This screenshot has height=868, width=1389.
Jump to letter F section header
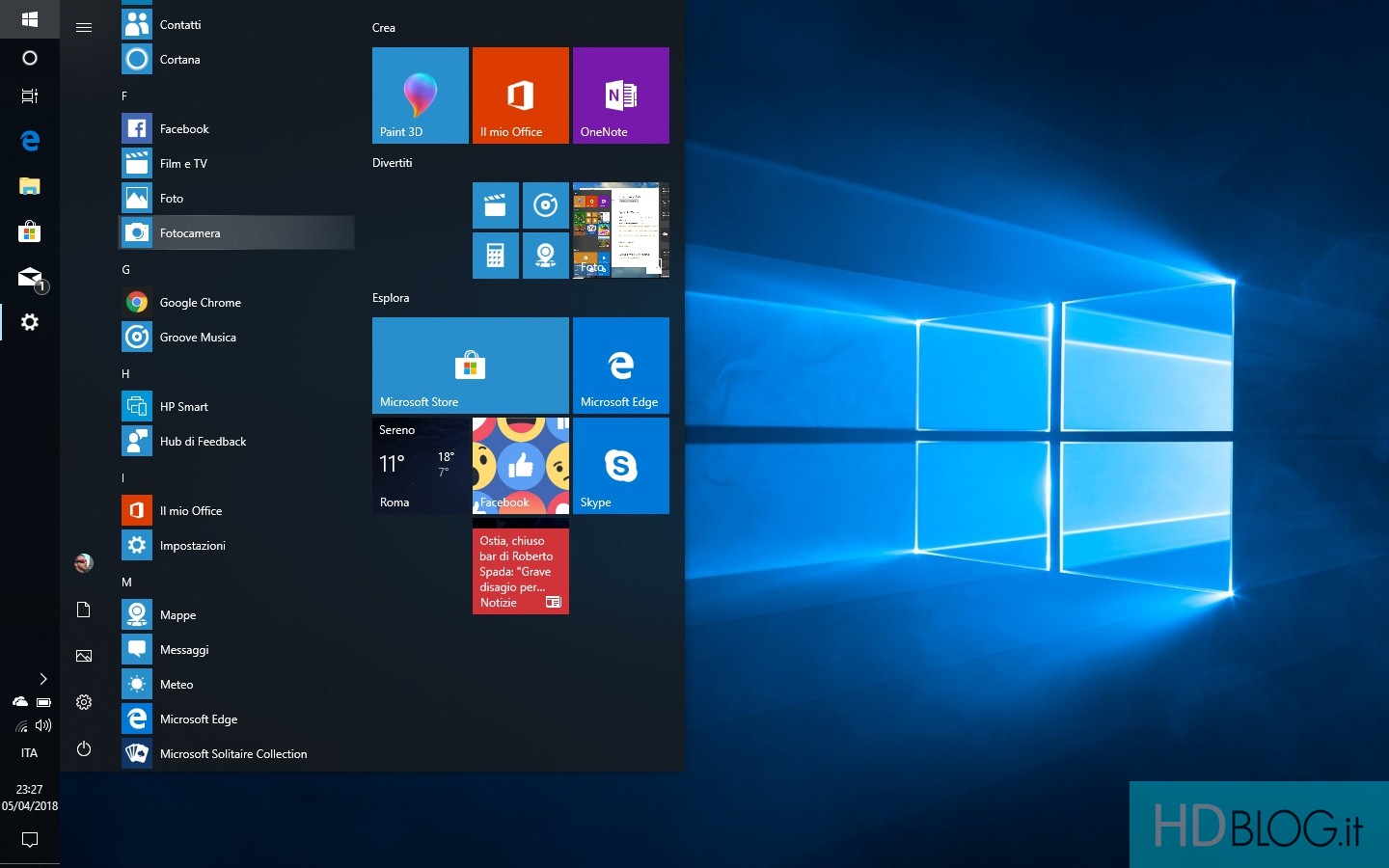(124, 96)
